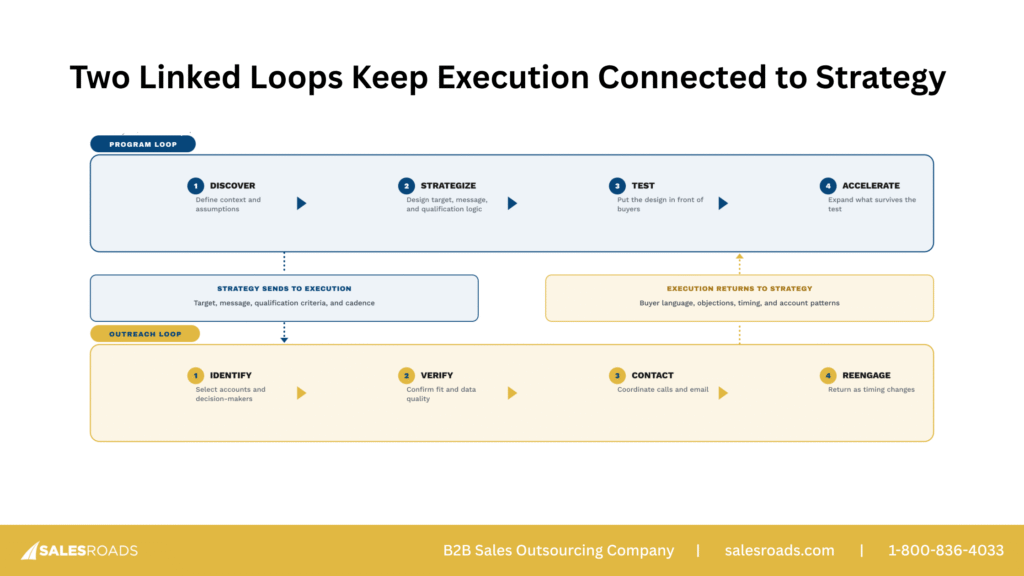Click 'Design target, message, and qualification logic' text
Viewport: 1024px width, 576px height.
(447, 204)
